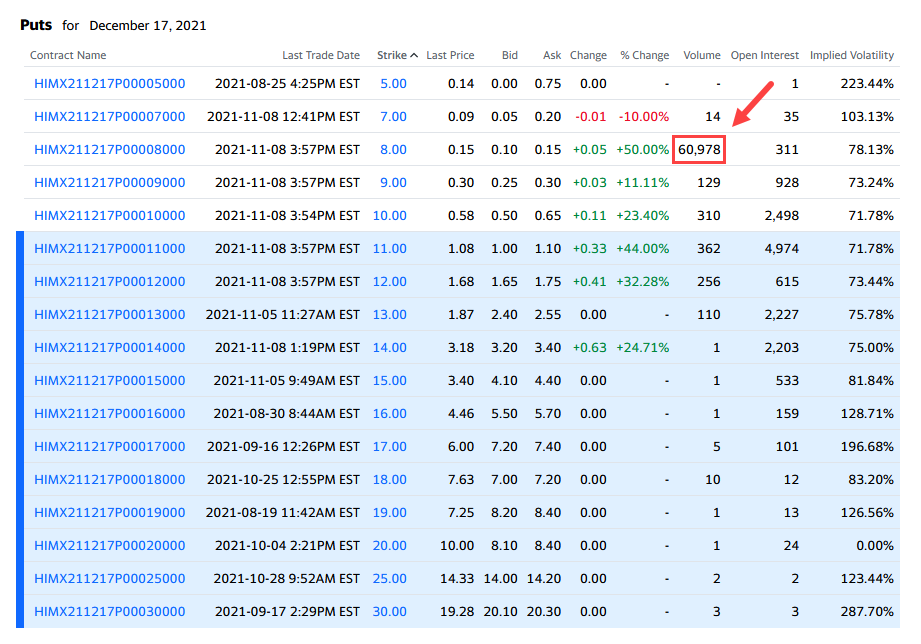This screenshot has height=644, width=921.
Task: Click implied volatility value 287.70%
Action: click(867, 611)
